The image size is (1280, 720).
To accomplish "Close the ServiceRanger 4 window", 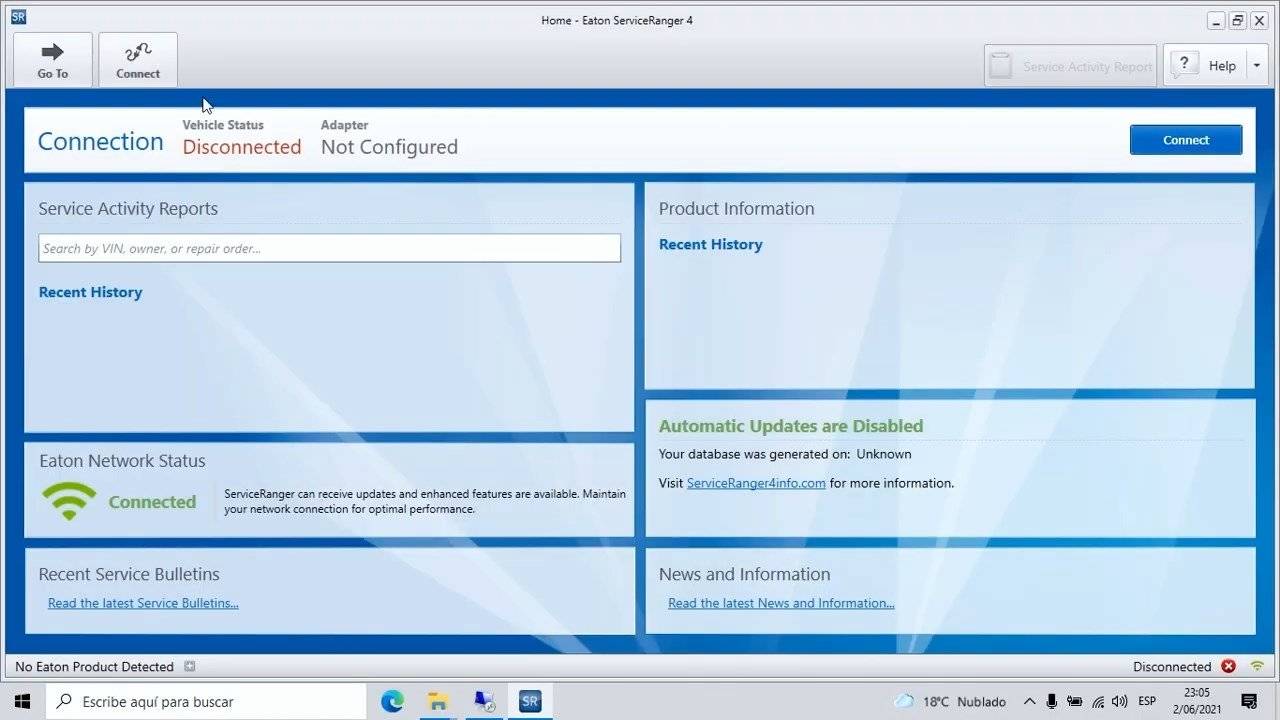I will [1259, 20].
